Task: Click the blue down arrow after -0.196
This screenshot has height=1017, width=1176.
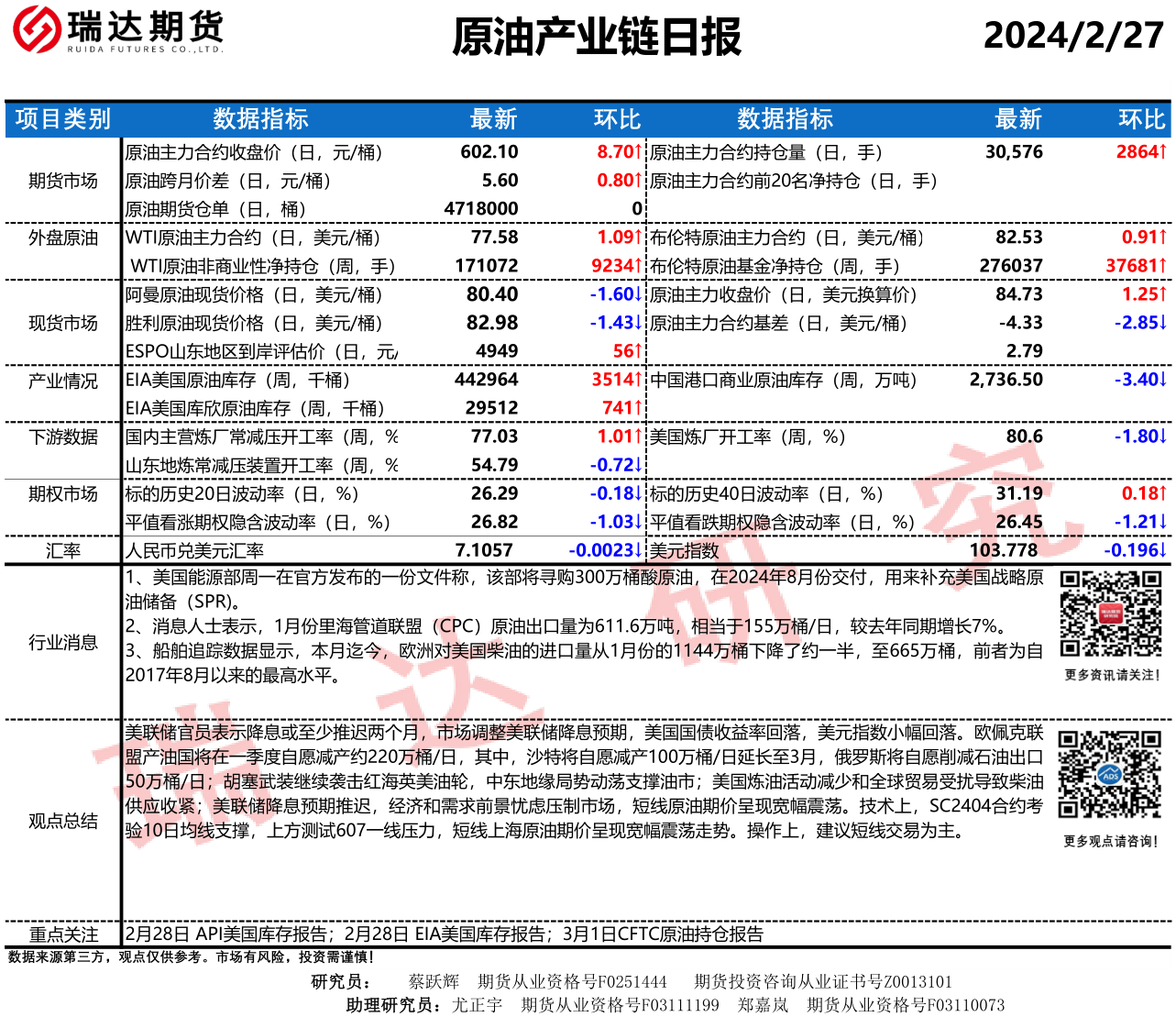Action: pyautogui.click(x=1162, y=550)
